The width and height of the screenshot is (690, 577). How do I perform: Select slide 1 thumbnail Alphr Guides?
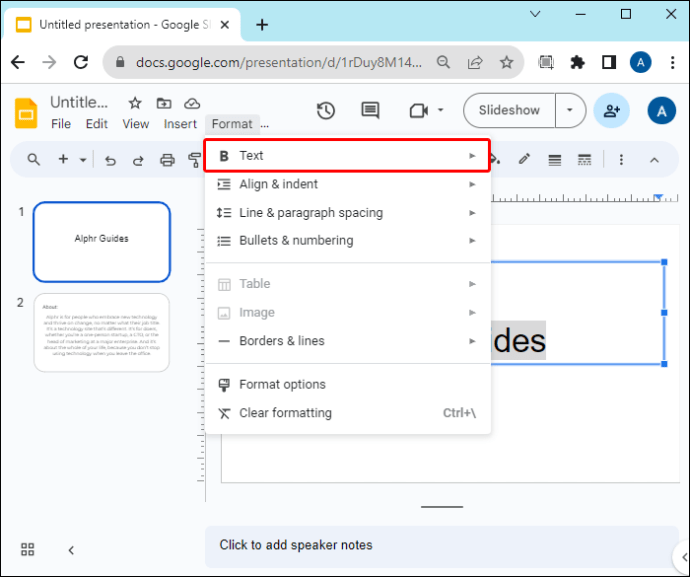click(x=102, y=242)
